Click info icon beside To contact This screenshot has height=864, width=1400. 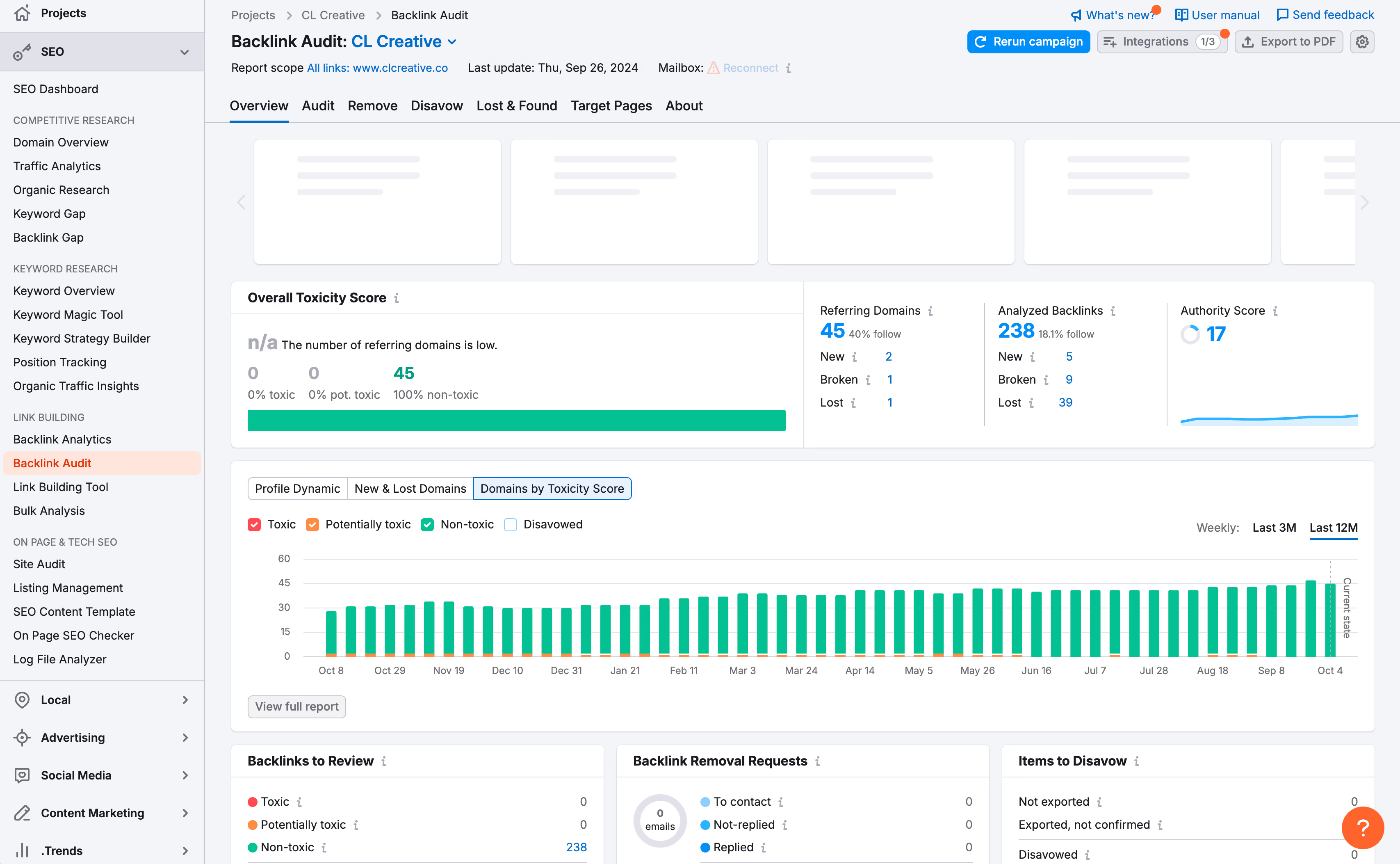click(781, 802)
